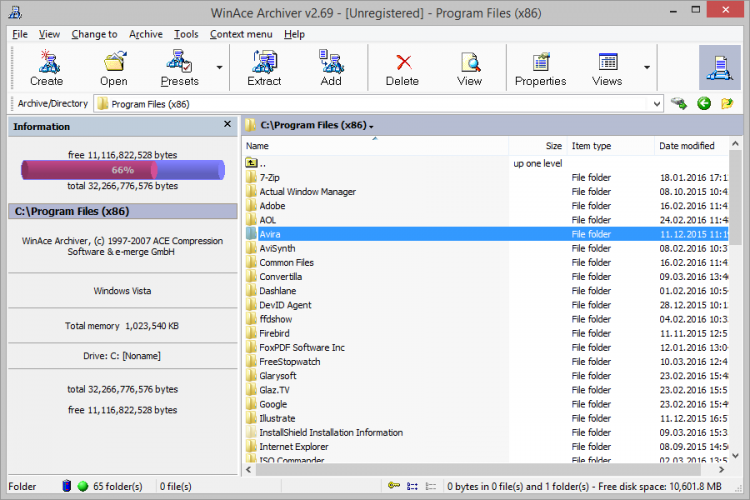Click the green status light in status bar

(x=83, y=486)
